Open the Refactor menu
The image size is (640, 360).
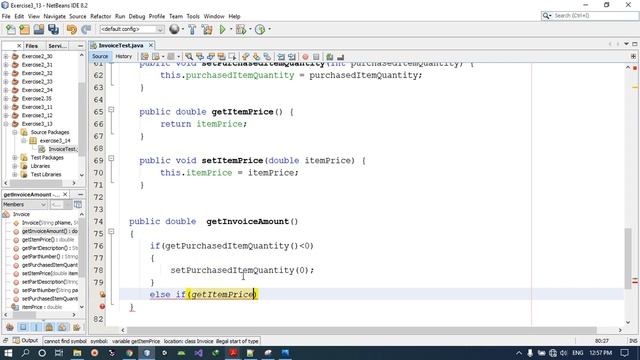pyautogui.click(x=100, y=16)
